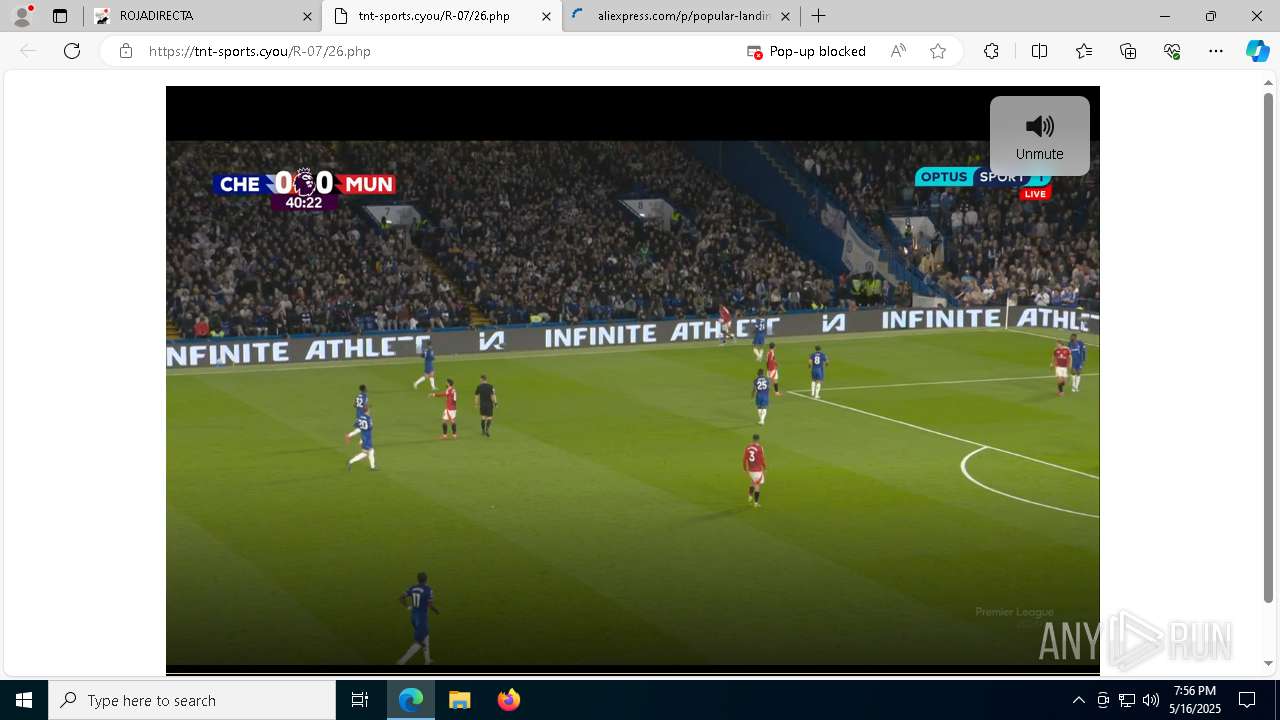This screenshot has height=720, width=1280.
Task: Open the network status icon
Action: pos(1127,700)
